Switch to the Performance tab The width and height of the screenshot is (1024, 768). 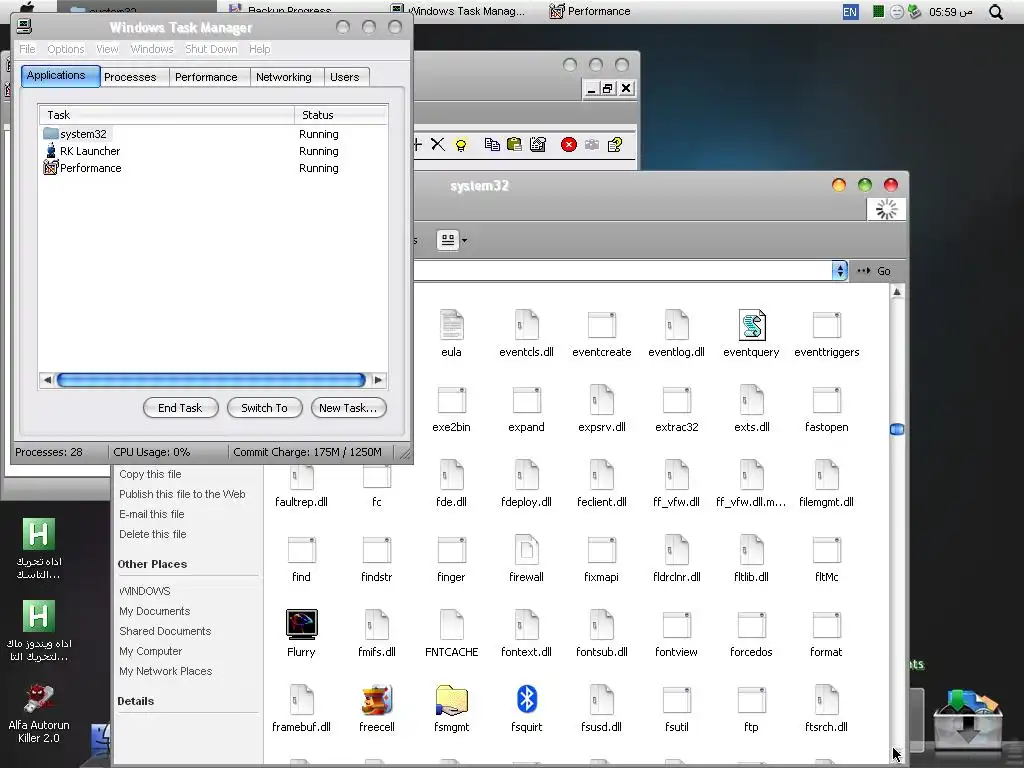206,77
